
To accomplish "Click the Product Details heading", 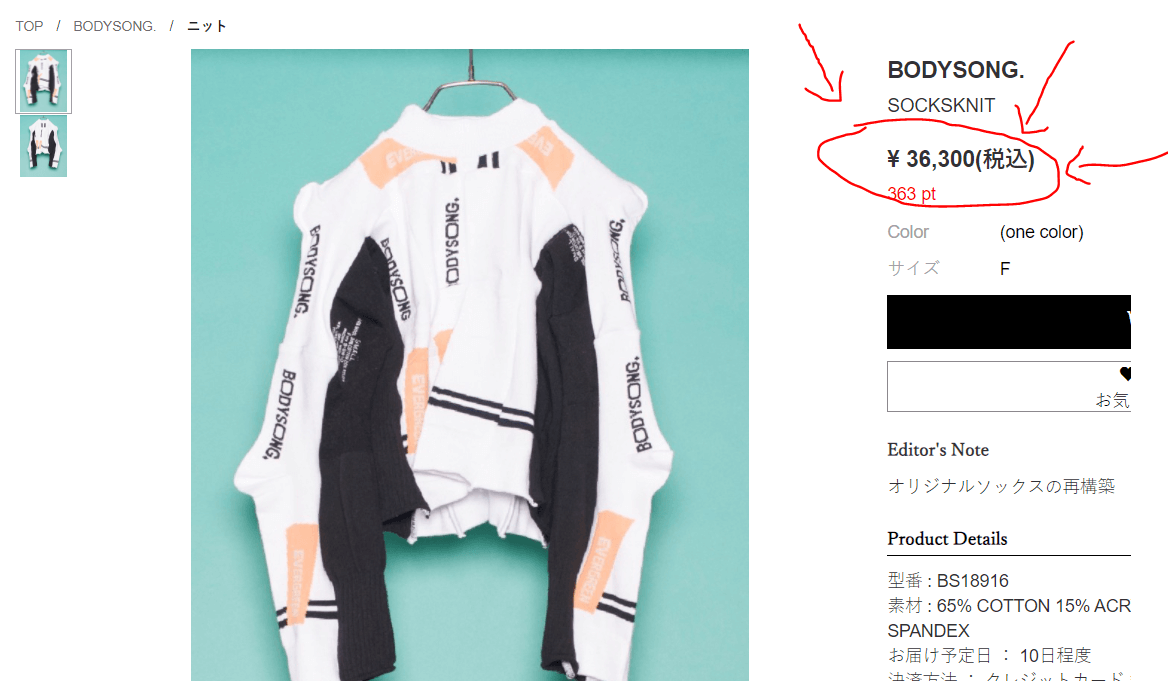I will tap(947, 539).
